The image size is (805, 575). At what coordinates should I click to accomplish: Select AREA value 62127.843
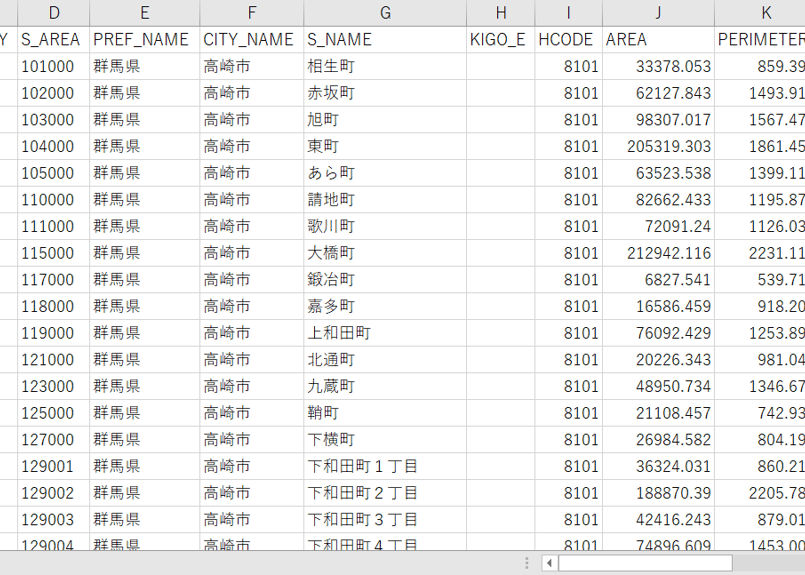[x=658, y=93]
